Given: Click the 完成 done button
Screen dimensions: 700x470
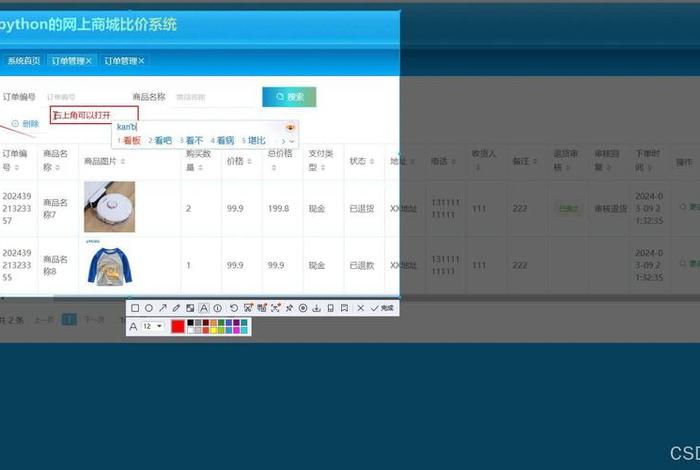Looking at the screenshot, I should tap(382, 308).
